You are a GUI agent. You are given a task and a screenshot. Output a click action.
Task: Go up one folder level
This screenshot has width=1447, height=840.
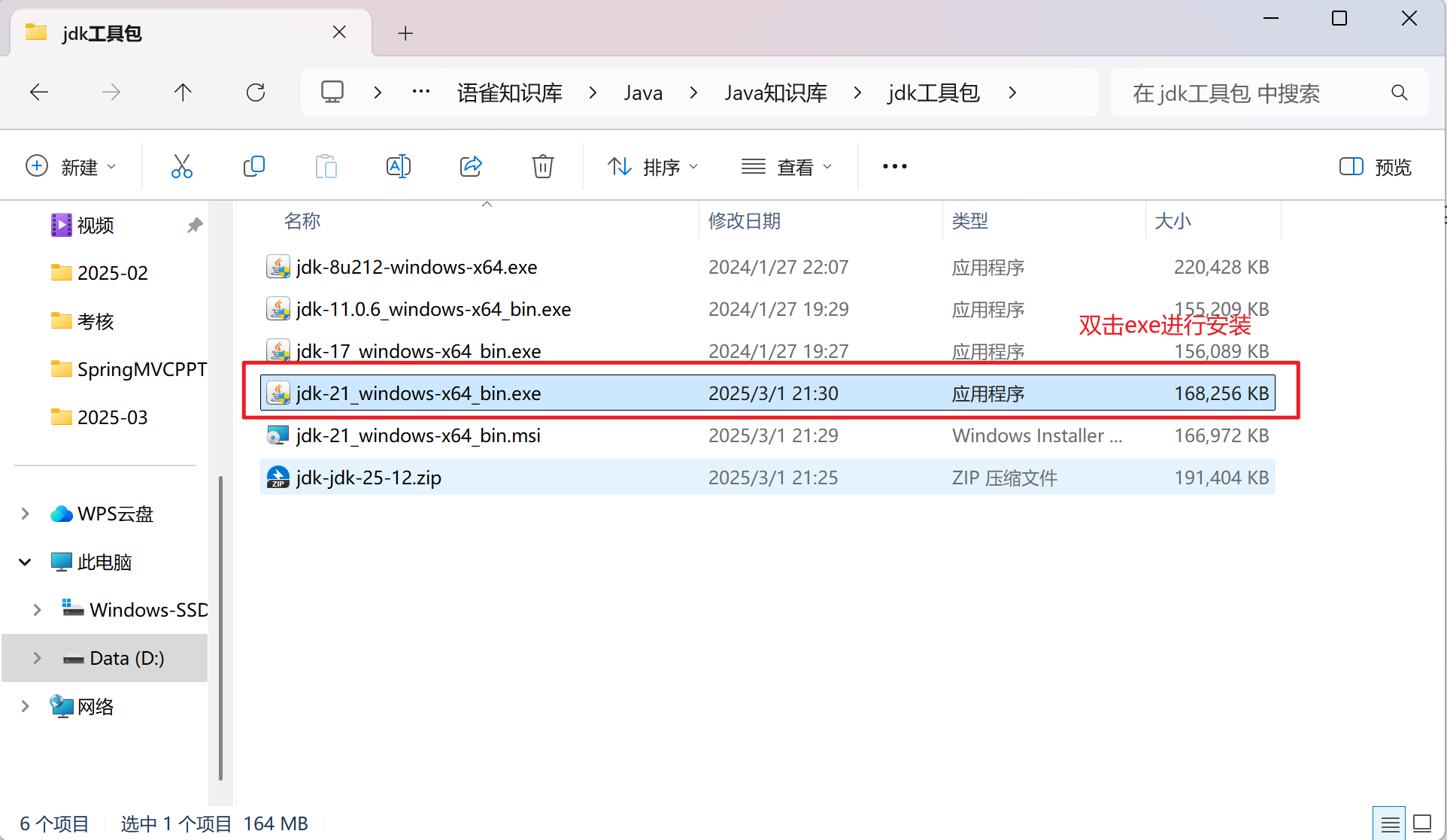coord(183,92)
